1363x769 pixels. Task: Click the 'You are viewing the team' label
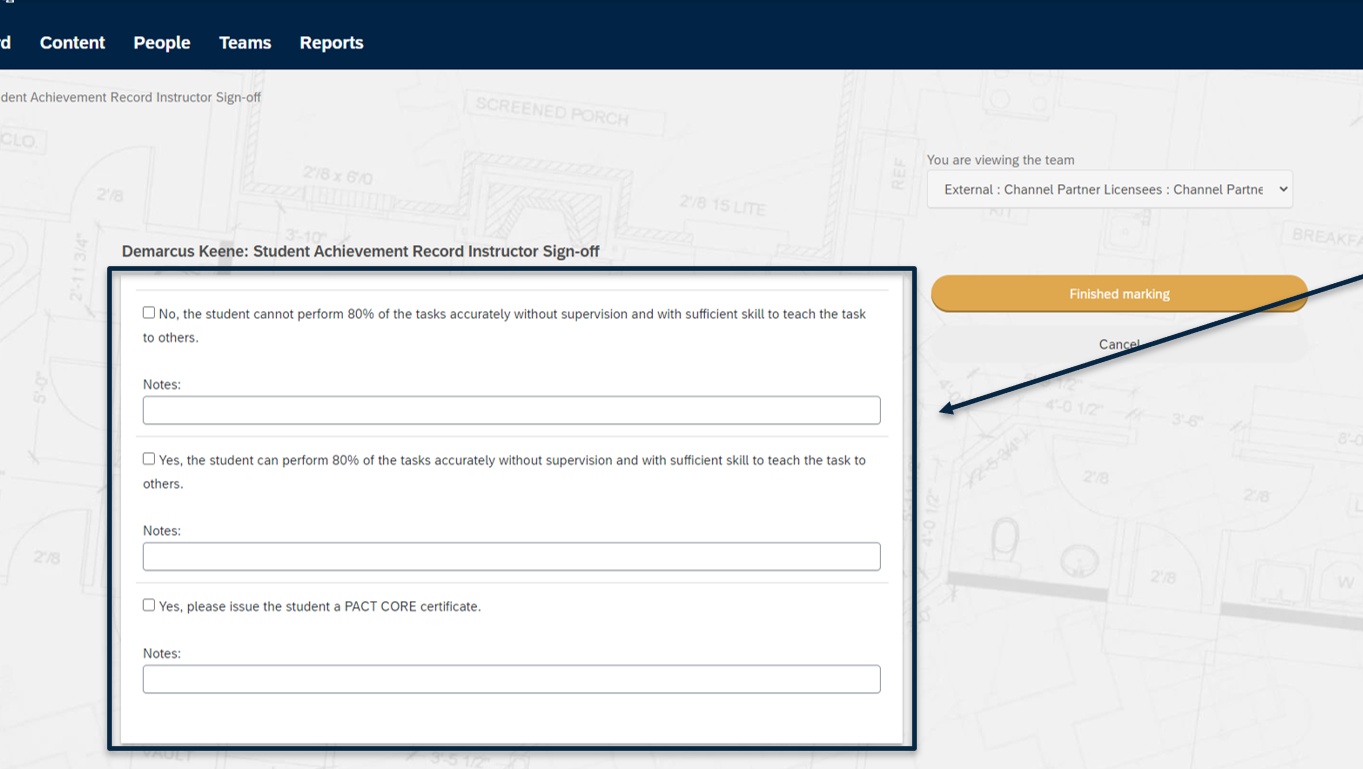tap(1000, 160)
